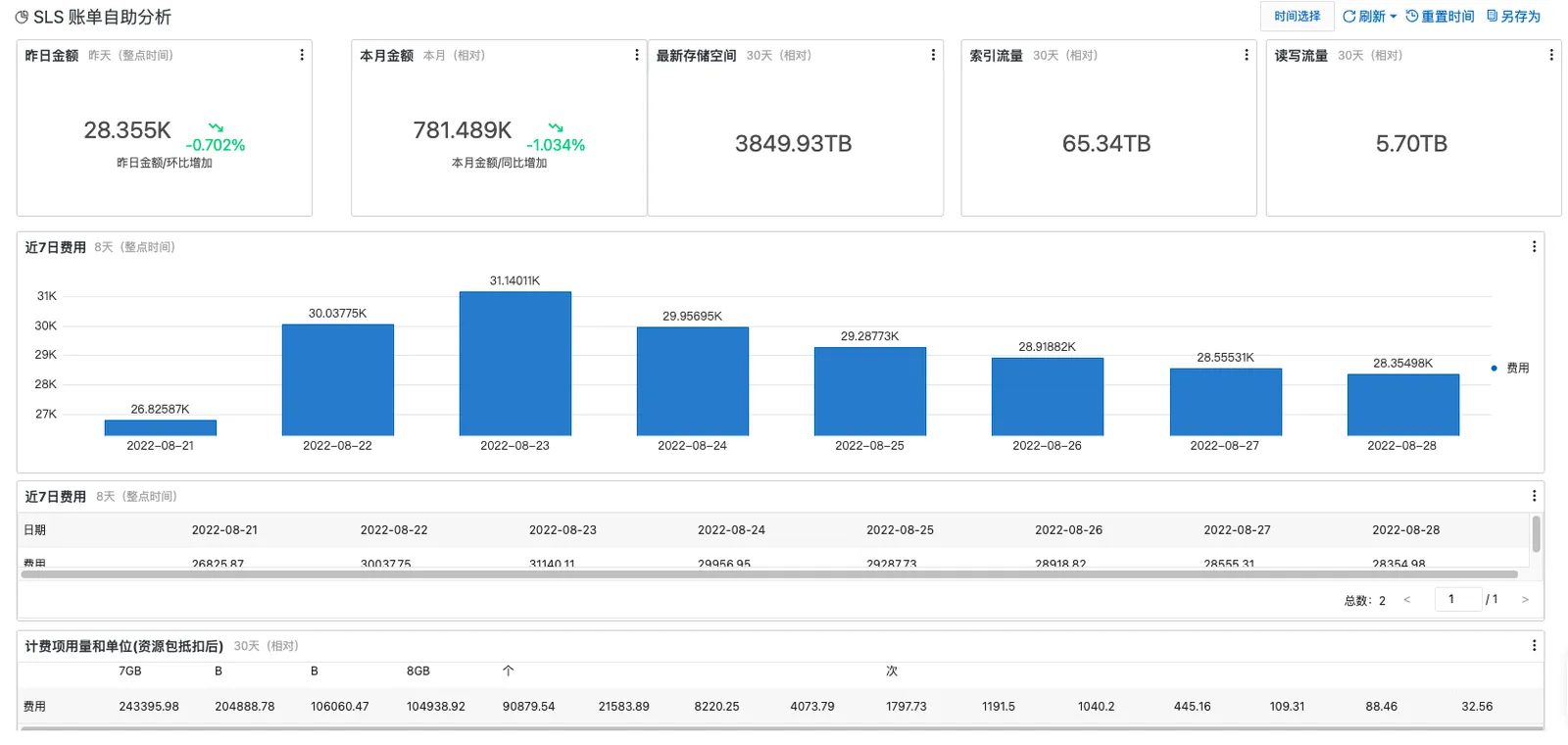This screenshot has width=1568, height=745.
Task: Open the 本月金额 panel more-options menu
Action: [637, 55]
